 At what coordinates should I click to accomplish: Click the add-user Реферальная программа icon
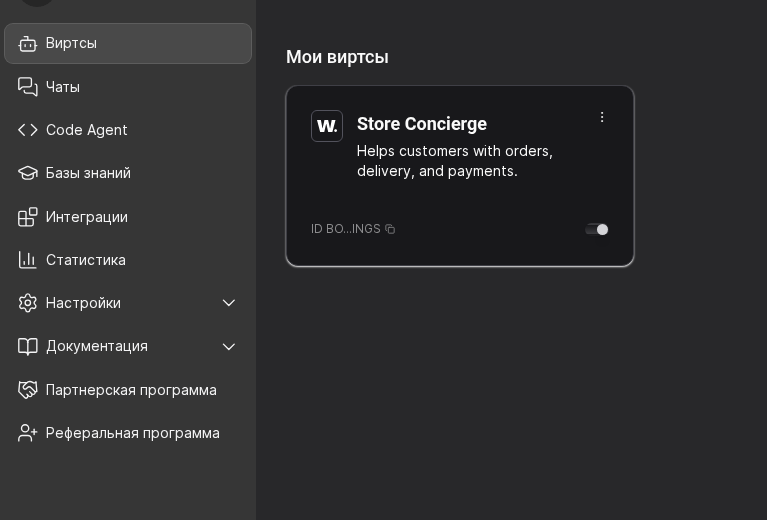(x=27, y=433)
